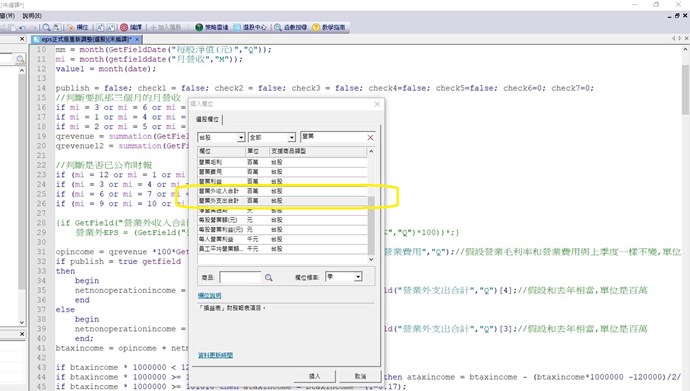This screenshot has height=391, width=690.
Task: Click the 取消 cancel button
Action: 360,376
